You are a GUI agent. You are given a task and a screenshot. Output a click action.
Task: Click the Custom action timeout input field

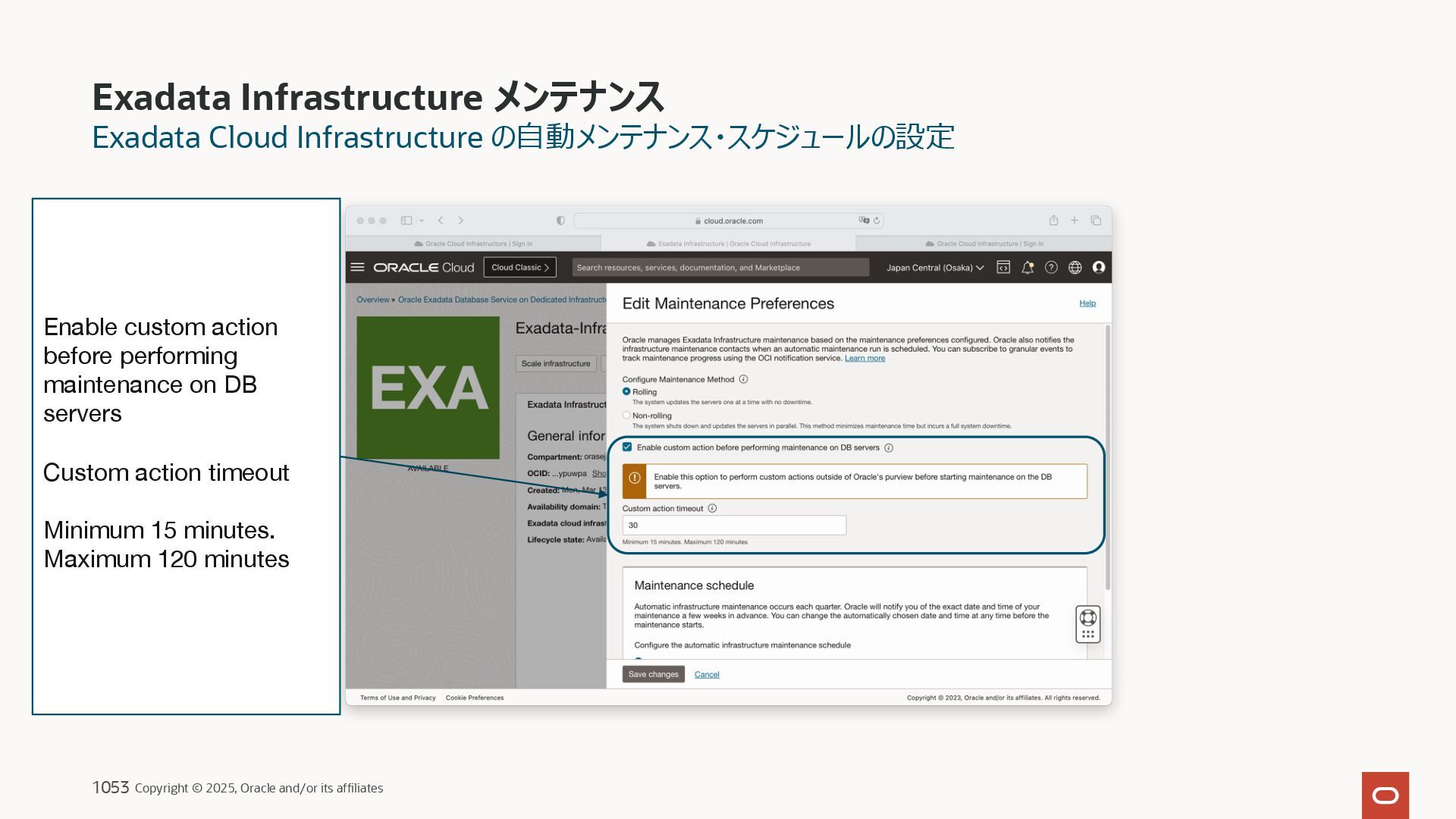click(x=733, y=526)
